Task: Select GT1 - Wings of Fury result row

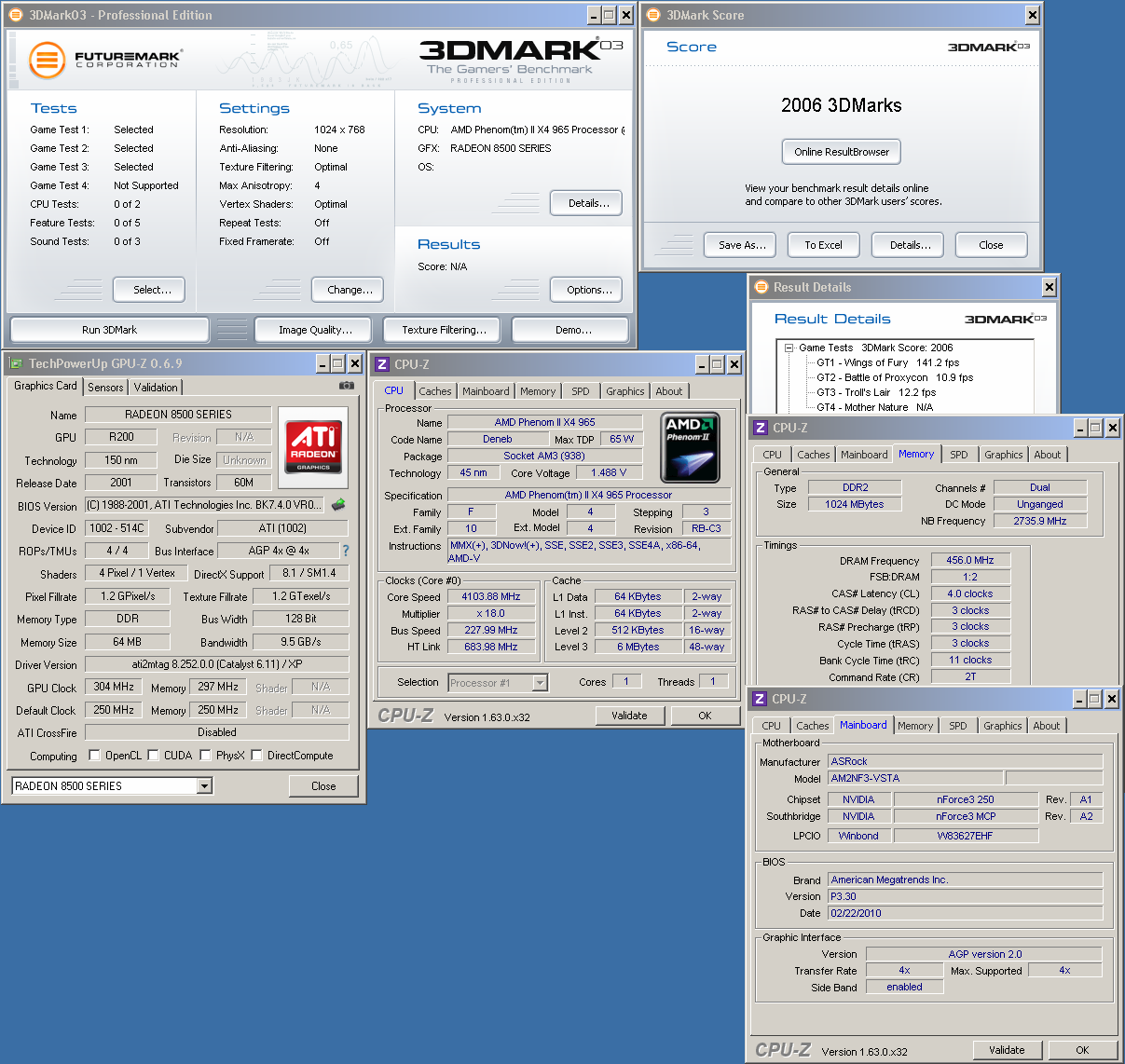Action: pos(887,362)
